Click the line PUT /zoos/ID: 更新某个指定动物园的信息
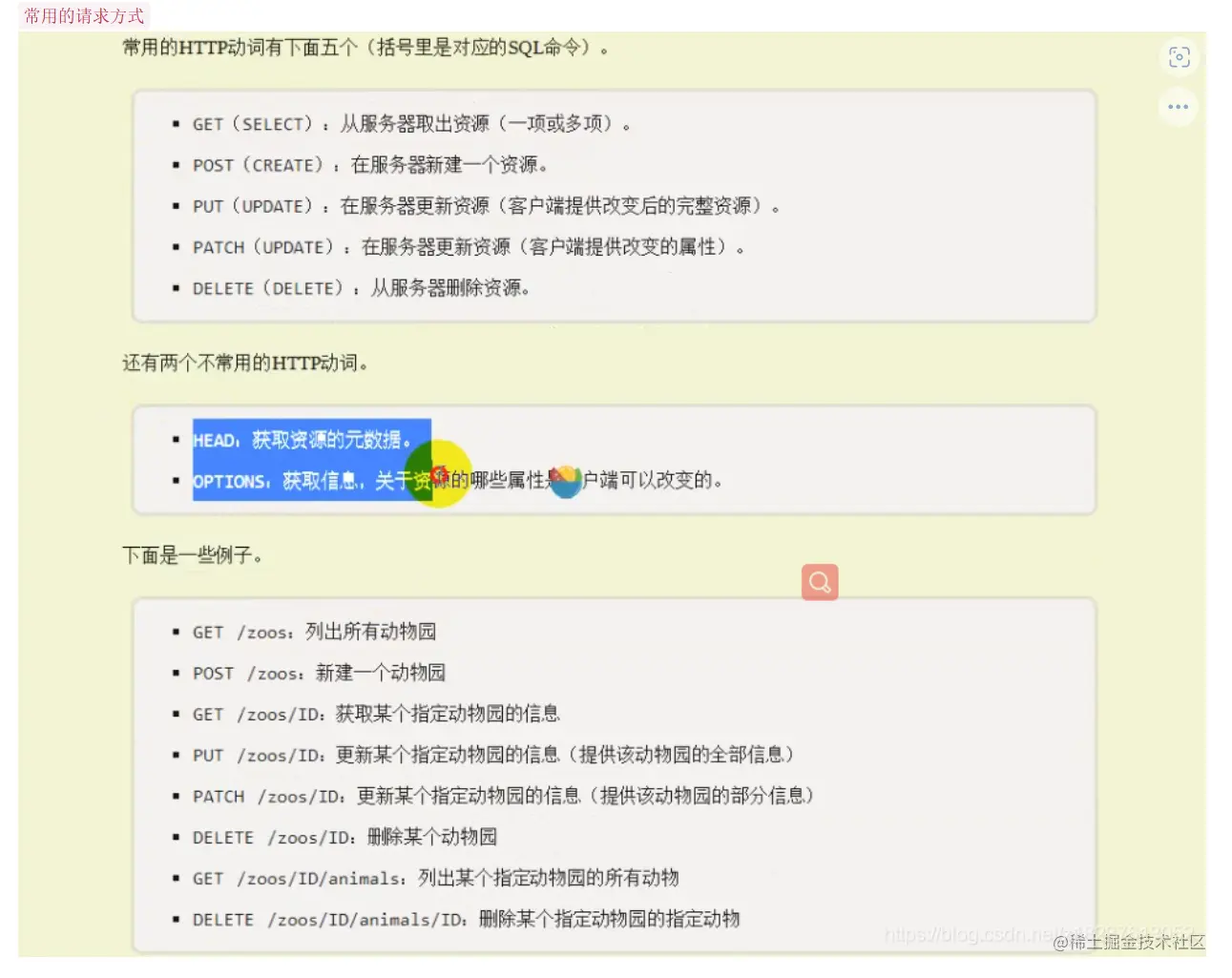The height and width of the screenshot is (978, 1232). (x=493, y=755)
